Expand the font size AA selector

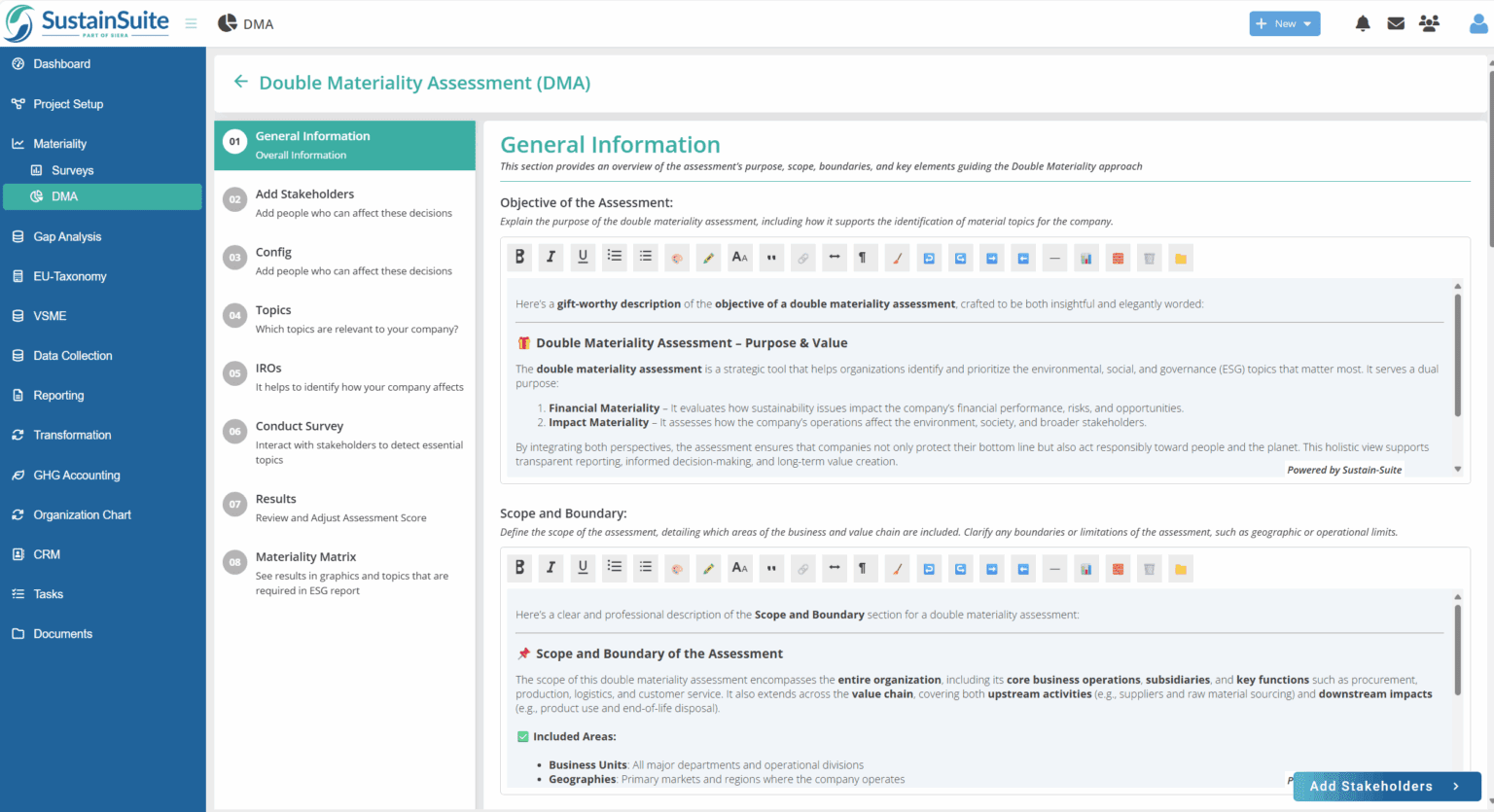click(739, 257)
